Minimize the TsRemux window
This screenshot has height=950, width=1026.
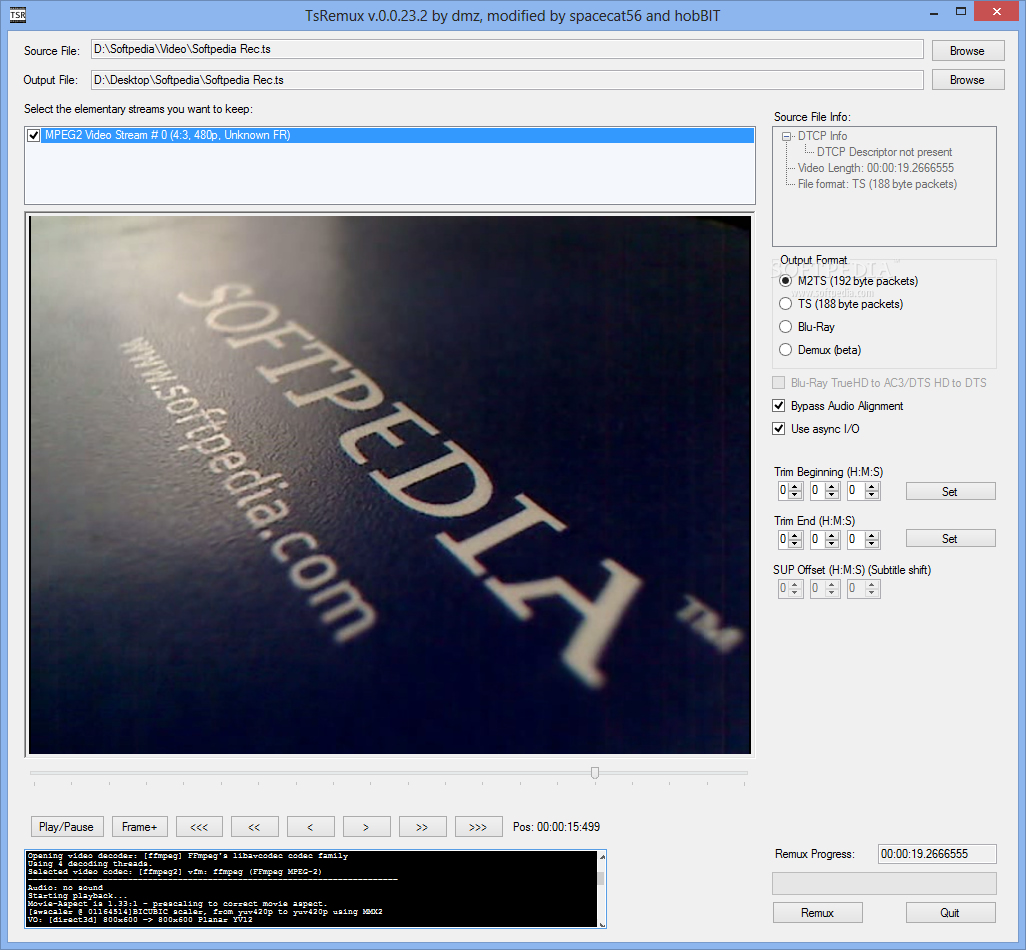point(934,12)
